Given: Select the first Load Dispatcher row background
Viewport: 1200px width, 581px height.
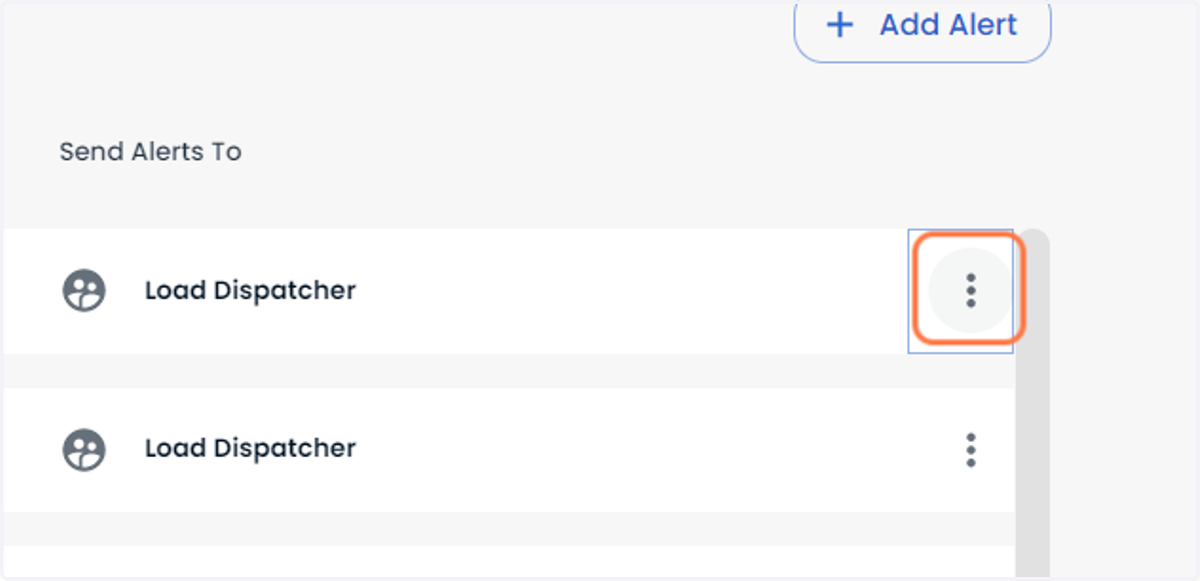Looking at the screenshot, I should click(x=508, y=291).
